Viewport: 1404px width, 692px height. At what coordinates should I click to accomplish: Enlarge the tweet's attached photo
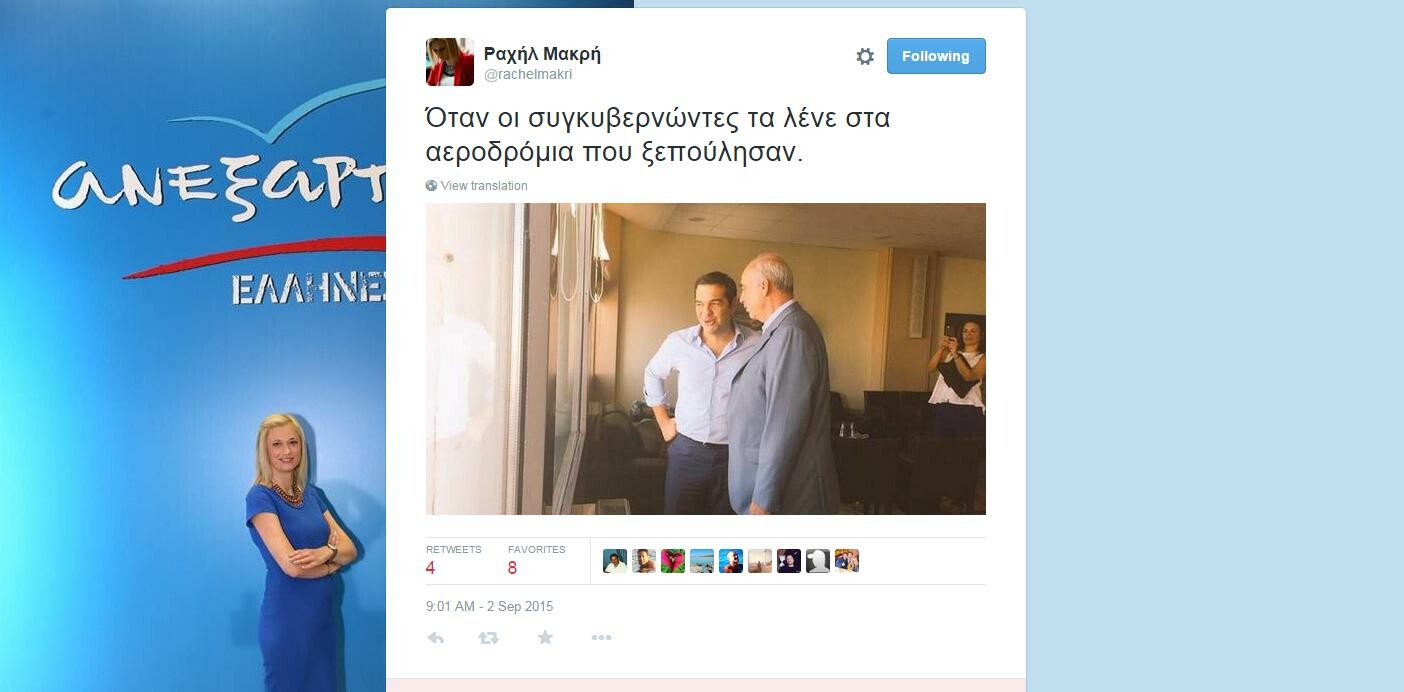[x=706, y=359]
